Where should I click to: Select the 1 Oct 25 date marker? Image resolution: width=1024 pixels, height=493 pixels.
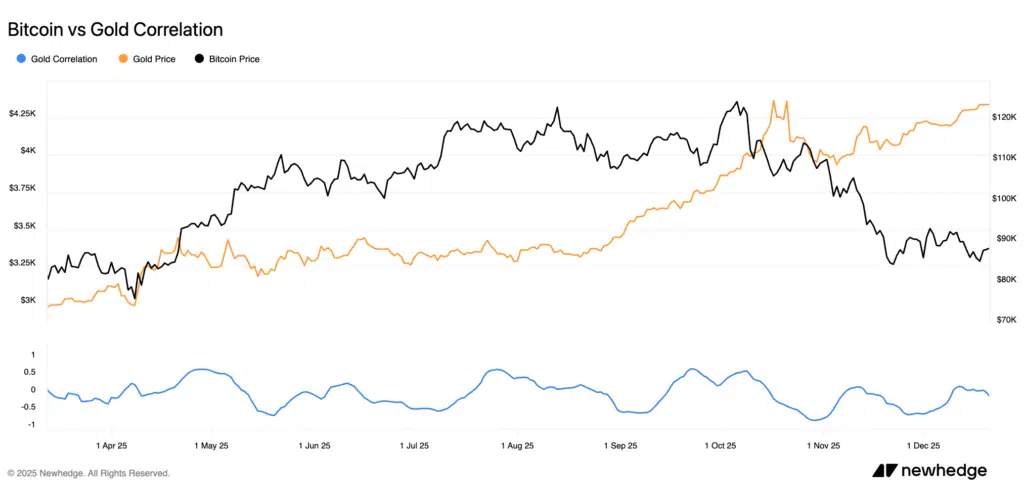pyautogui.click(x=719, y=445)
